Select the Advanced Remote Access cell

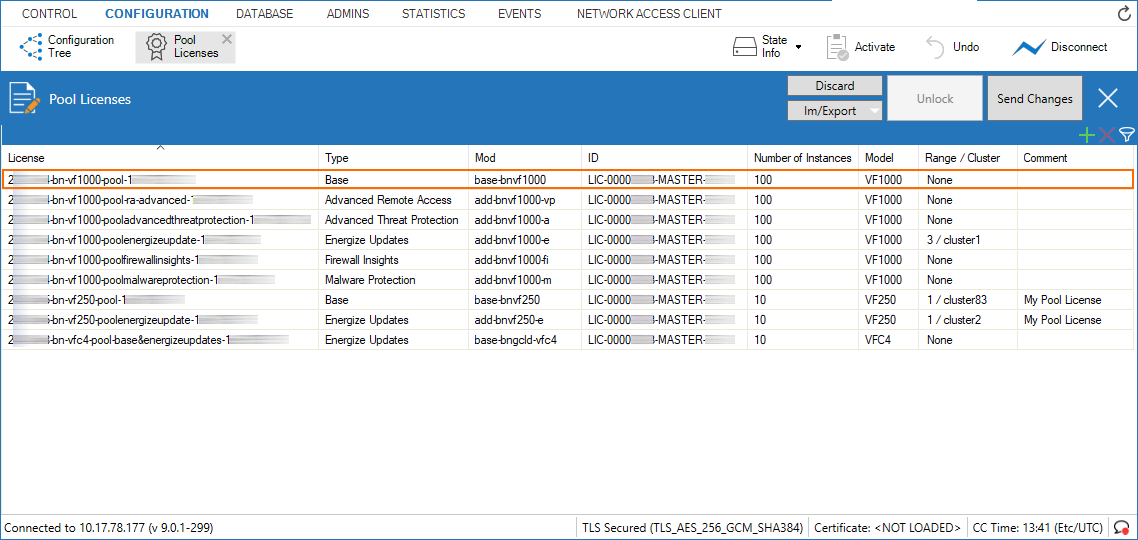tap(393, 200)
